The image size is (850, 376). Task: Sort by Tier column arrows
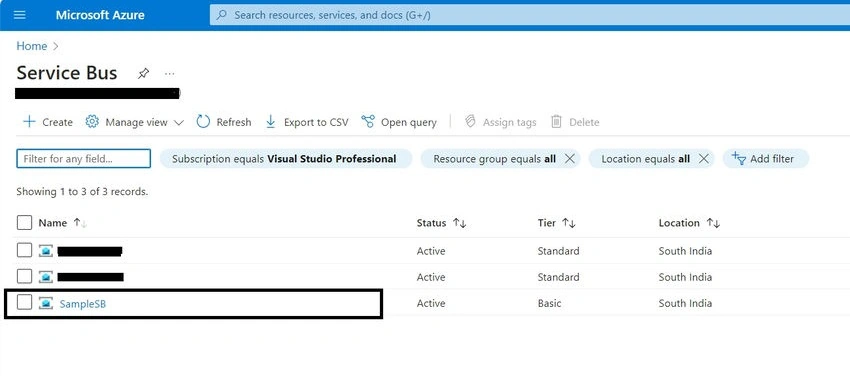[x=569, y=223]
